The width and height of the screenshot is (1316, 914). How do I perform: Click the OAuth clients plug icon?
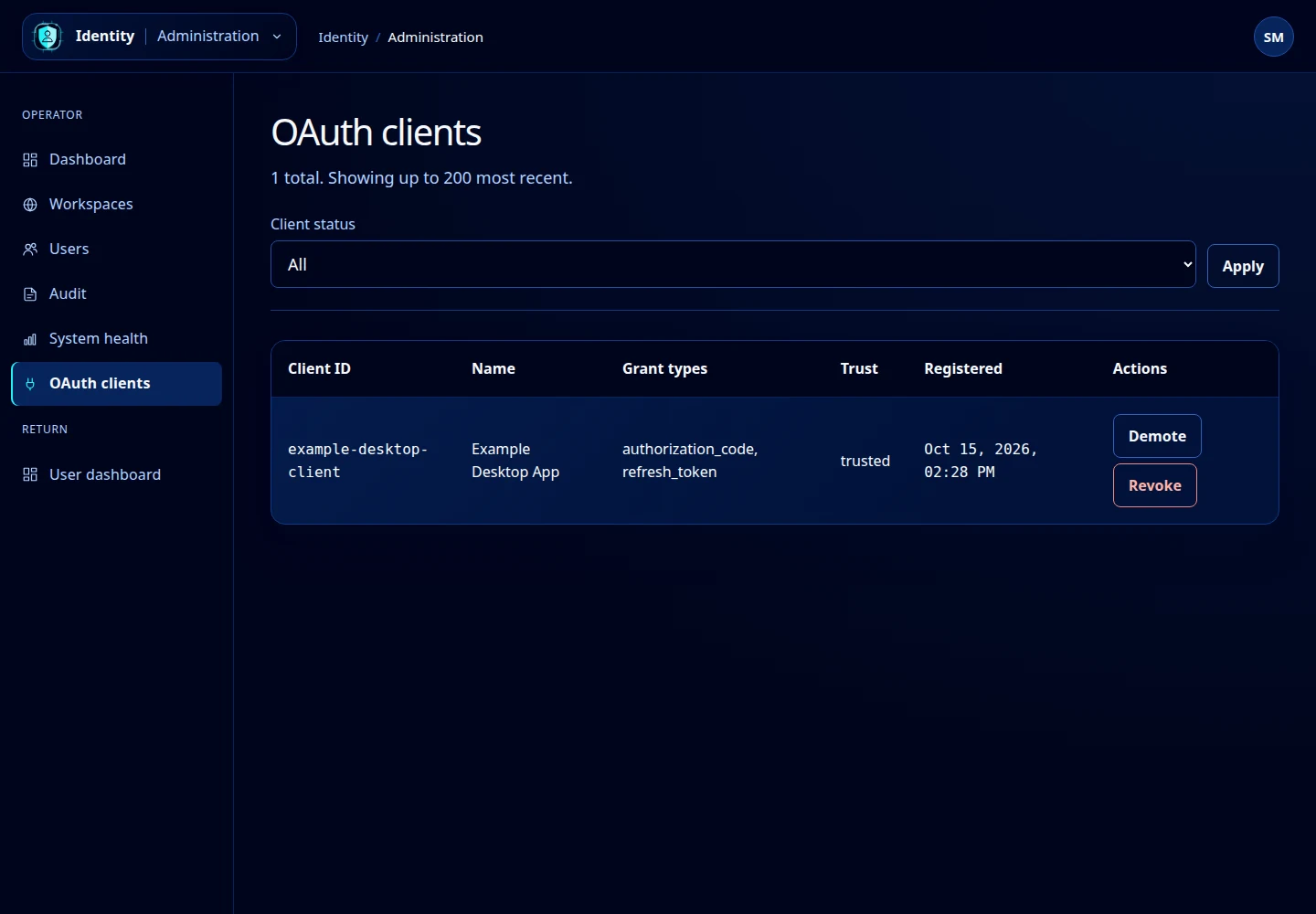pyautogui.click(x=30, y=384)
